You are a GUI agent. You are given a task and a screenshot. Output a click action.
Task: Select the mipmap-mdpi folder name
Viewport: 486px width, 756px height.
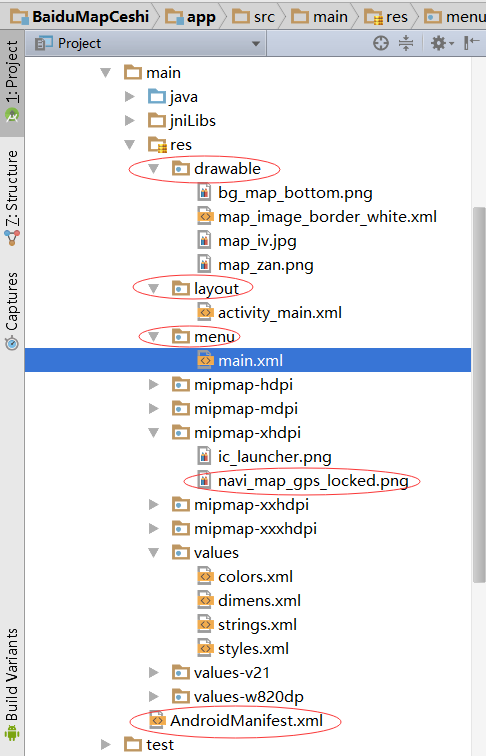pyautogui.click(x=245, y=409)
